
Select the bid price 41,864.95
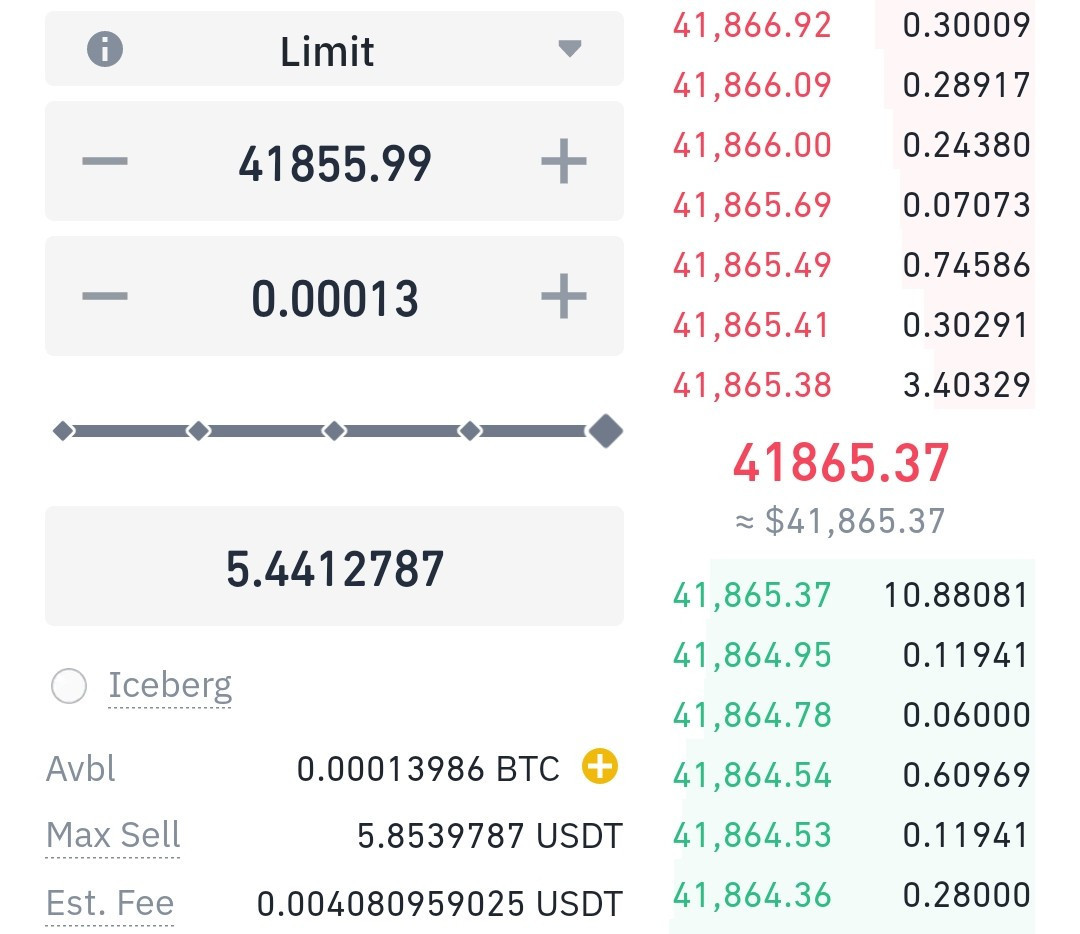(x=752, y=656)
